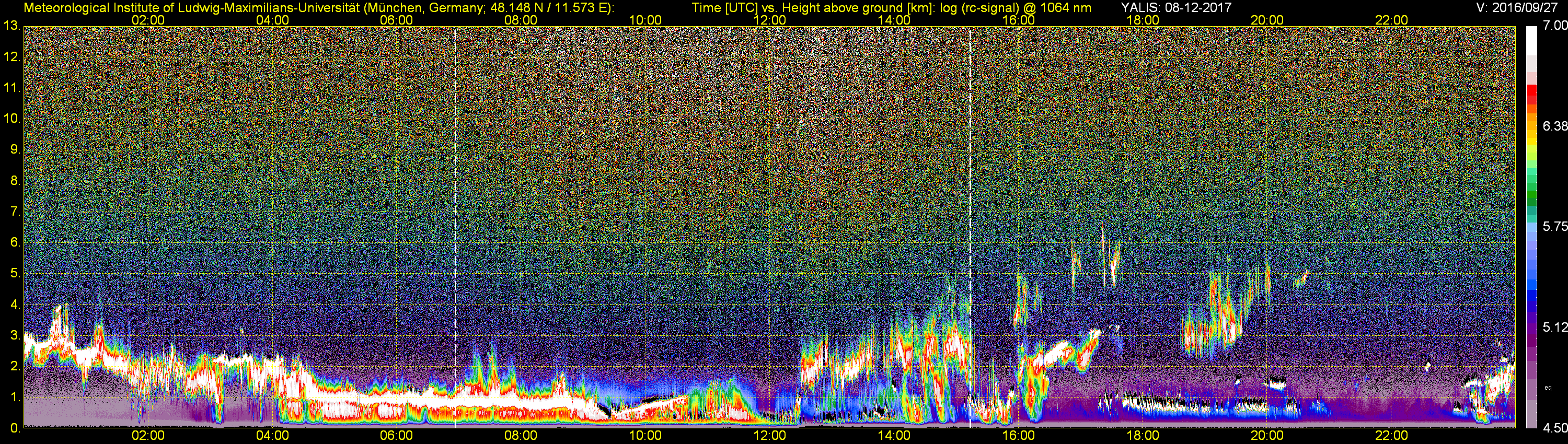The image size is (1568, 444).
Task: Click the 13 km label on the height axis
Action: 11,26
